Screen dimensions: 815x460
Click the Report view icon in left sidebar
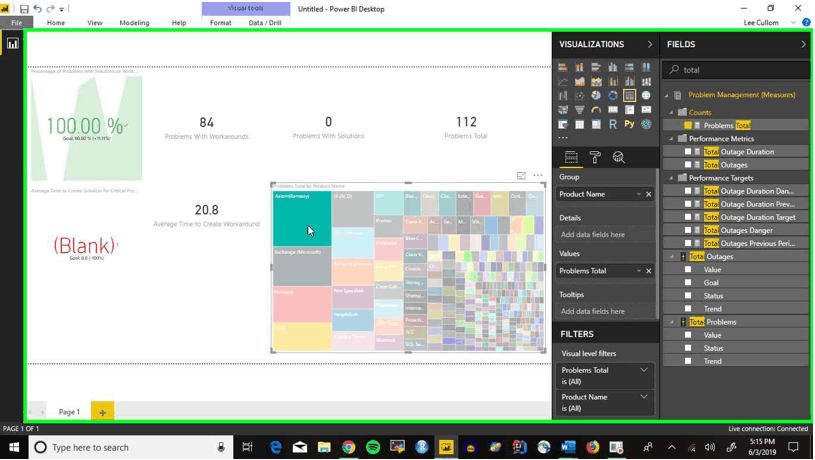tap(12, 44)
